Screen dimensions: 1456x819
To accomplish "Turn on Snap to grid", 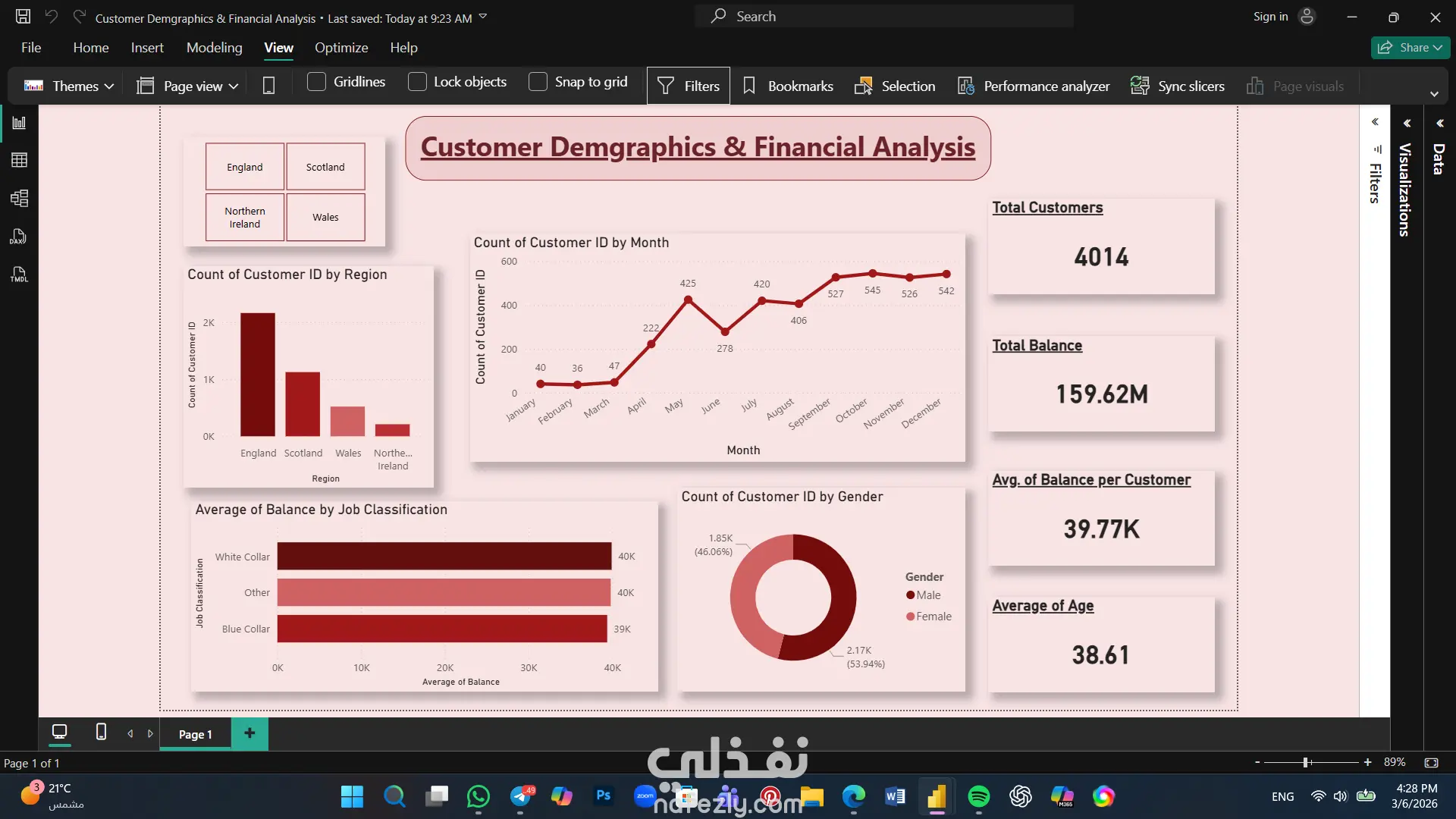I will click(538, 82).
